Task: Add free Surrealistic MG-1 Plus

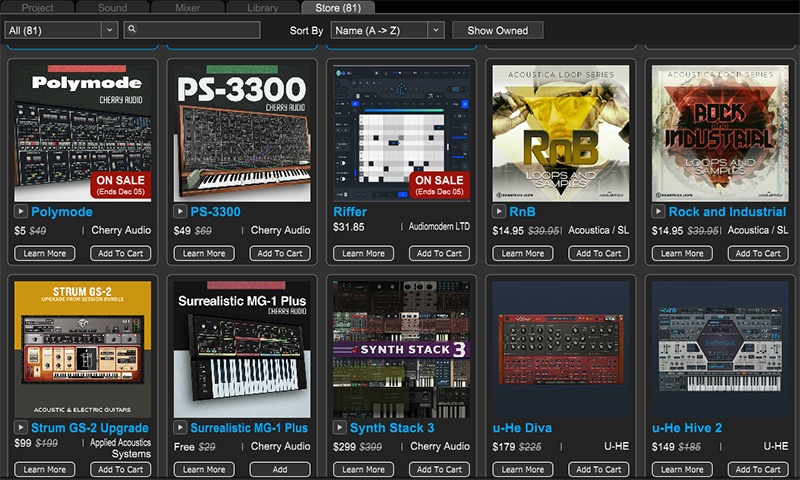Action: pyautogui.click(x=280, y=469)
